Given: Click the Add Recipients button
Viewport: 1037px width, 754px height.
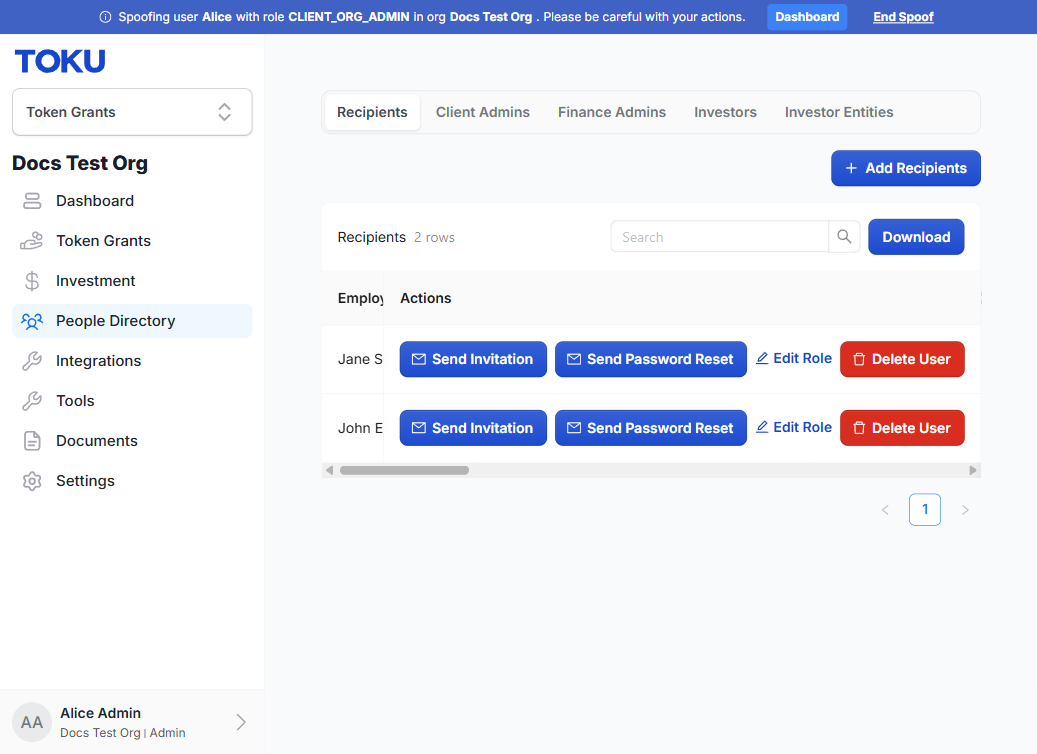Looking at the screenshot, I should tap(905, 169).
